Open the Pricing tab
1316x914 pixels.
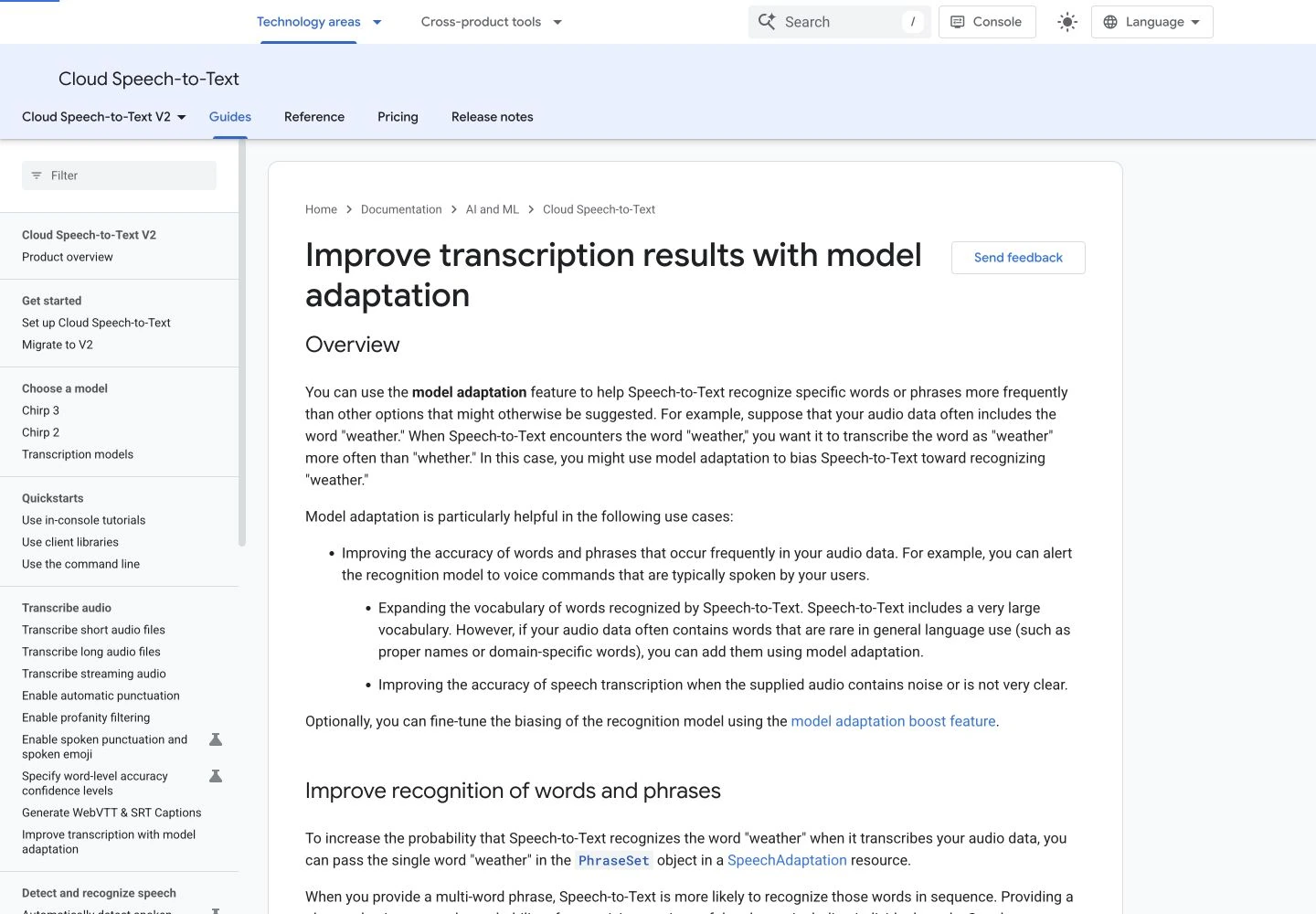[398, 117]
